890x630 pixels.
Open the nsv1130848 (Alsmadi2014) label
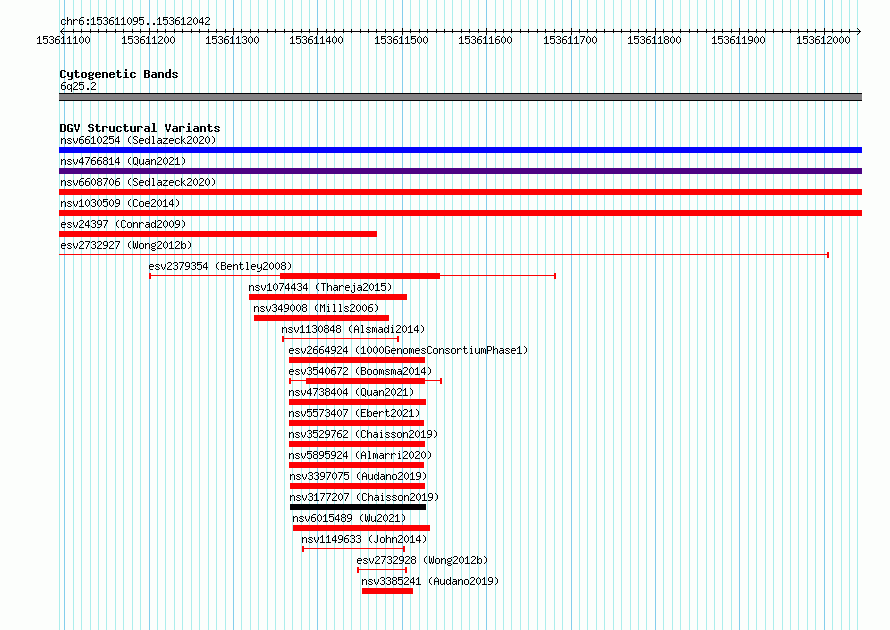click(353, 329)
